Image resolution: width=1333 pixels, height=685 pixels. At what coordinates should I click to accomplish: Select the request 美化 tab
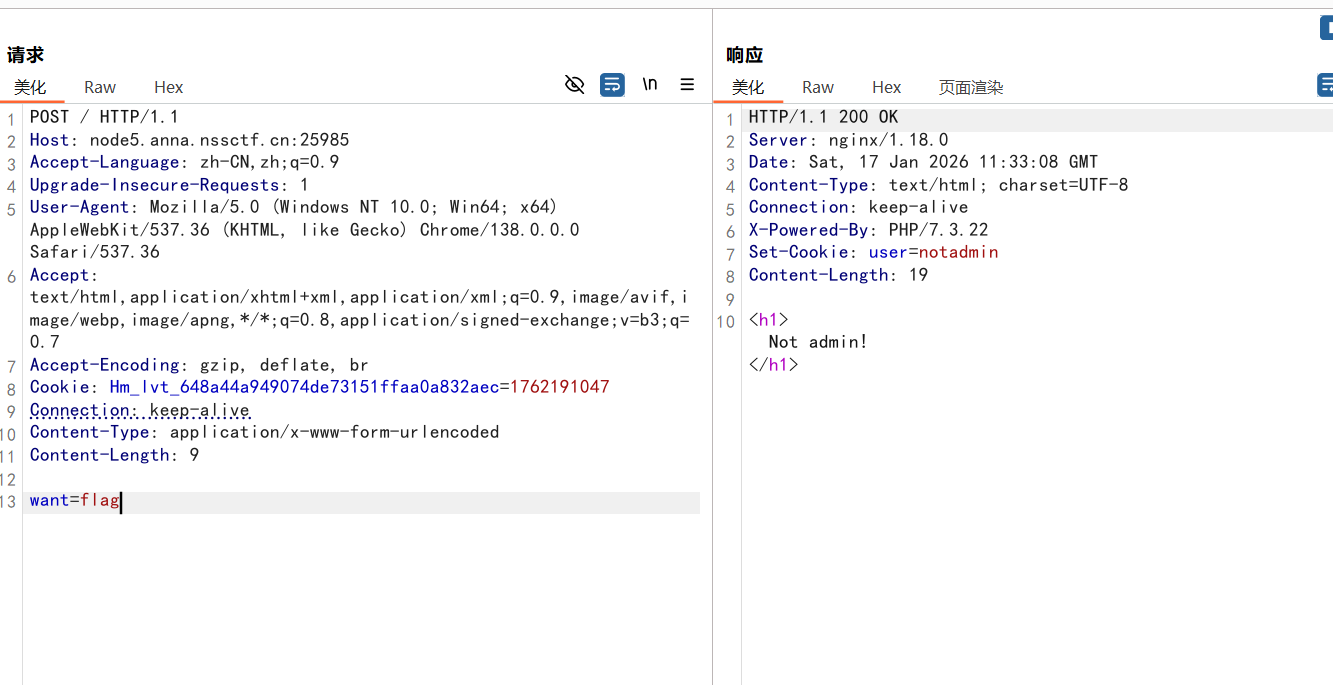[x=30, y=87]
